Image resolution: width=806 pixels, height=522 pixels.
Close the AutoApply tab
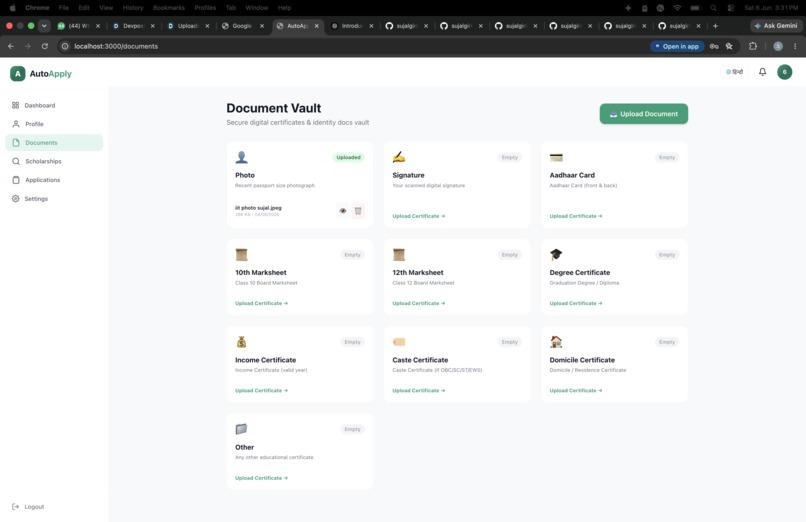(x=317, y=26)
